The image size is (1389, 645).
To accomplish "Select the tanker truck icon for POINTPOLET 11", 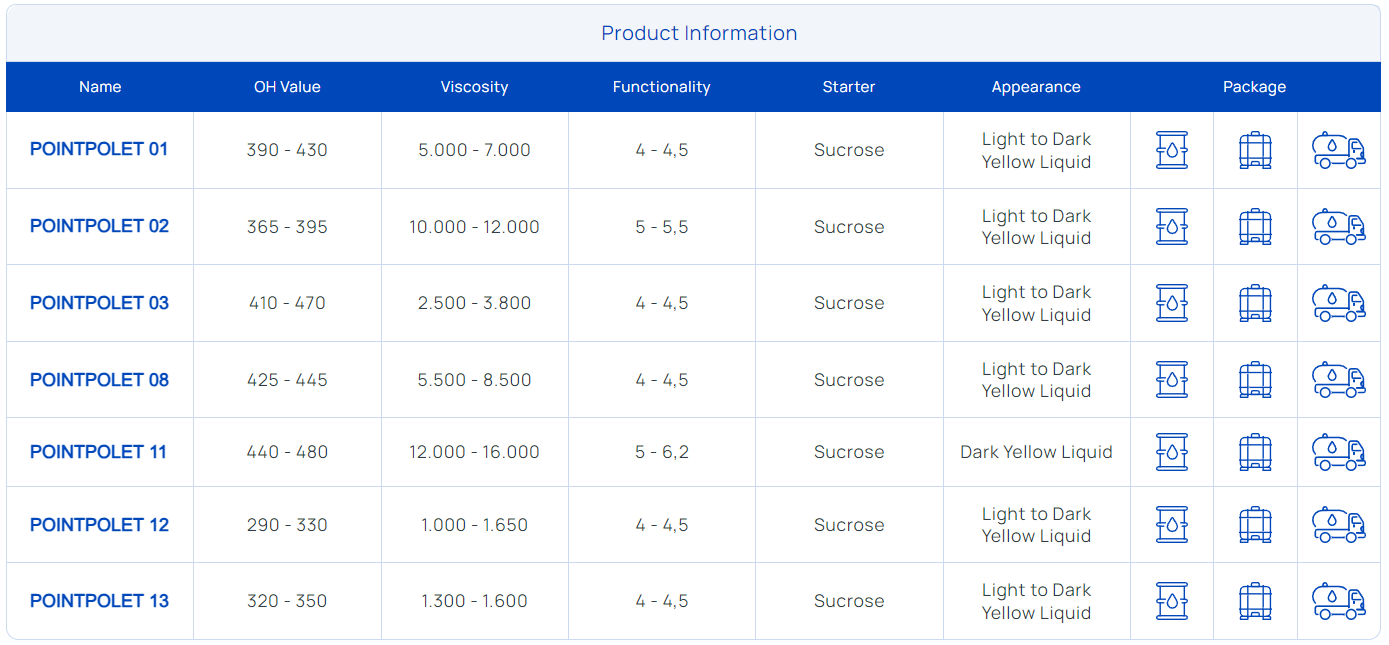I will coord(1338,452).
